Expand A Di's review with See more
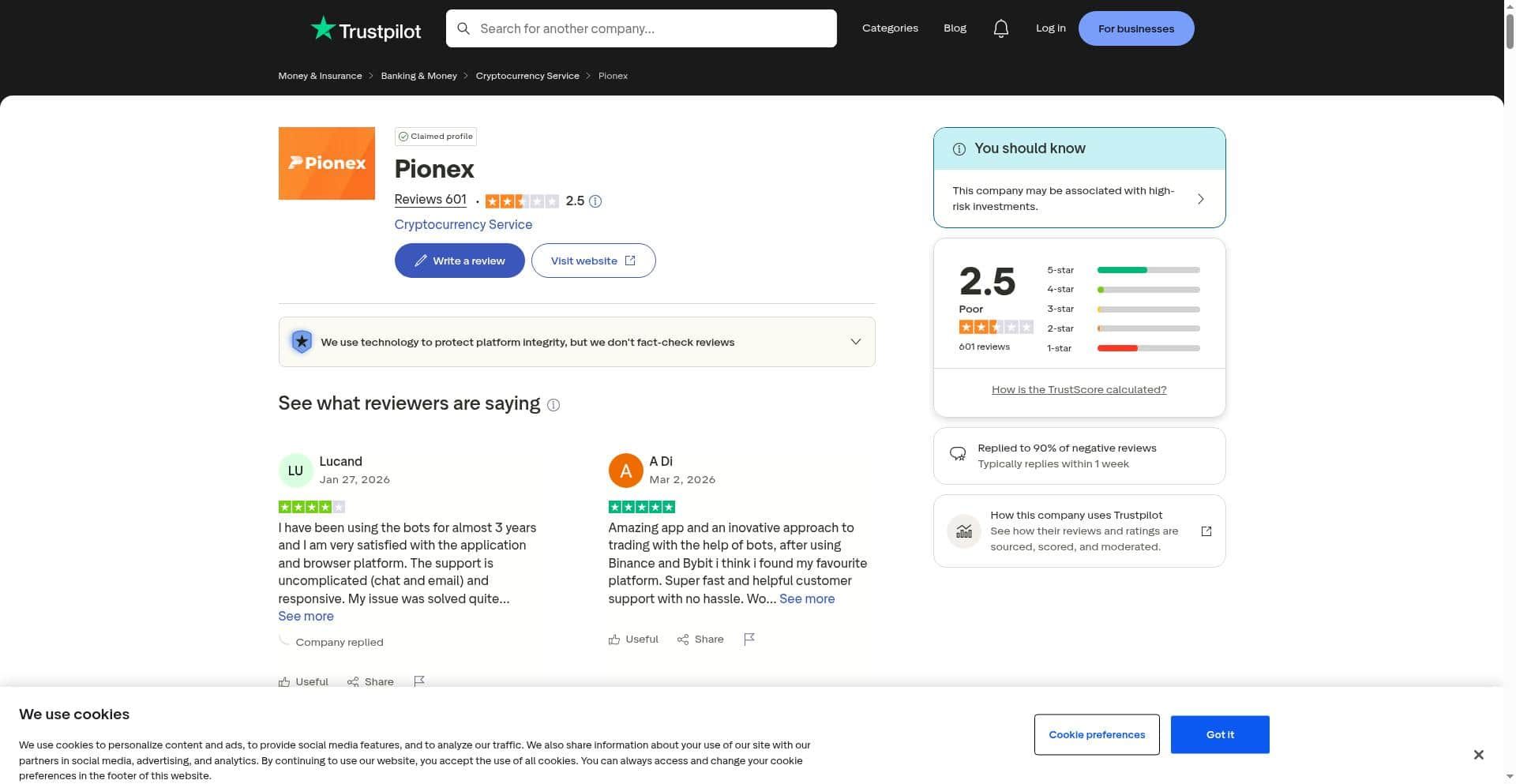The width and height of the screenshot is (1516, 784). [x=807, y=599]
